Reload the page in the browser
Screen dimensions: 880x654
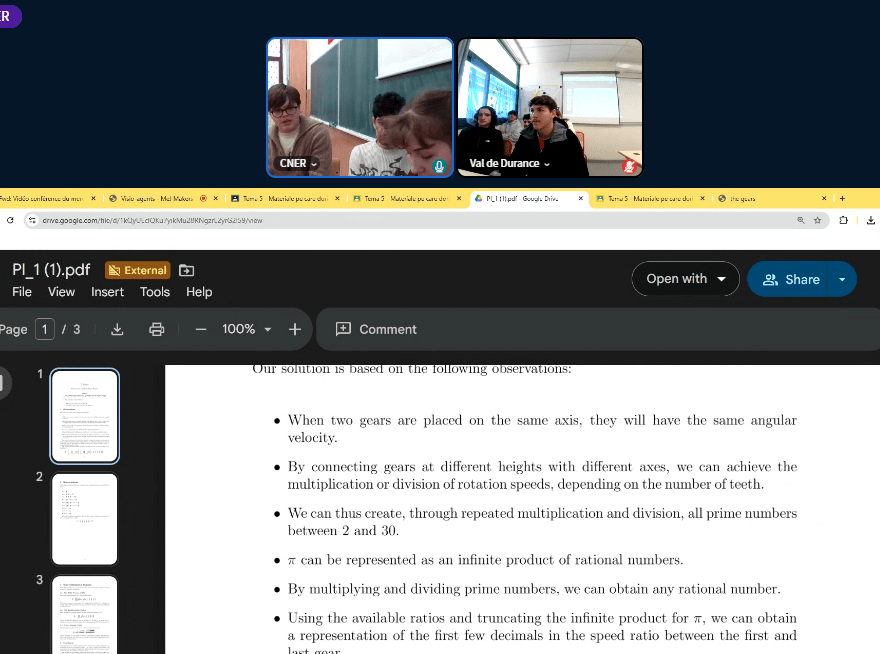(10, 220)
